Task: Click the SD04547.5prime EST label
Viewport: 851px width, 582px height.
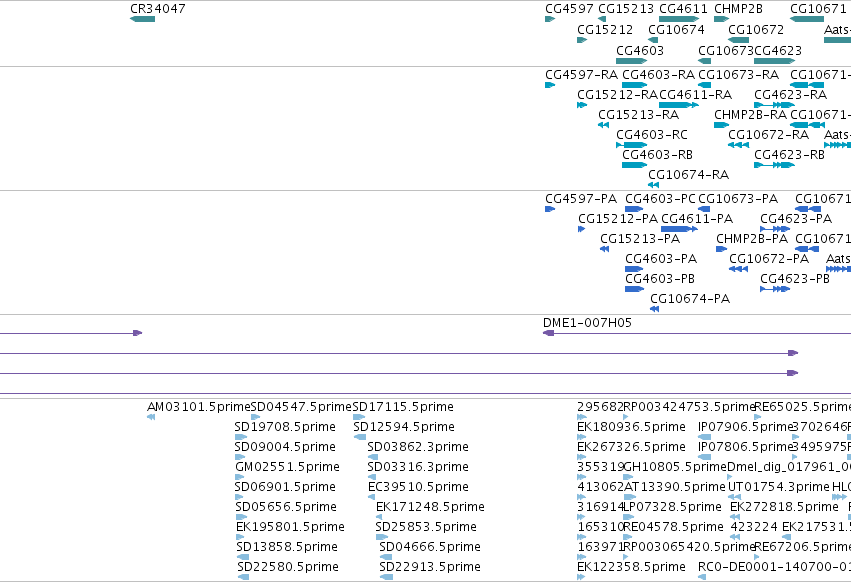Action: point(301,407)
